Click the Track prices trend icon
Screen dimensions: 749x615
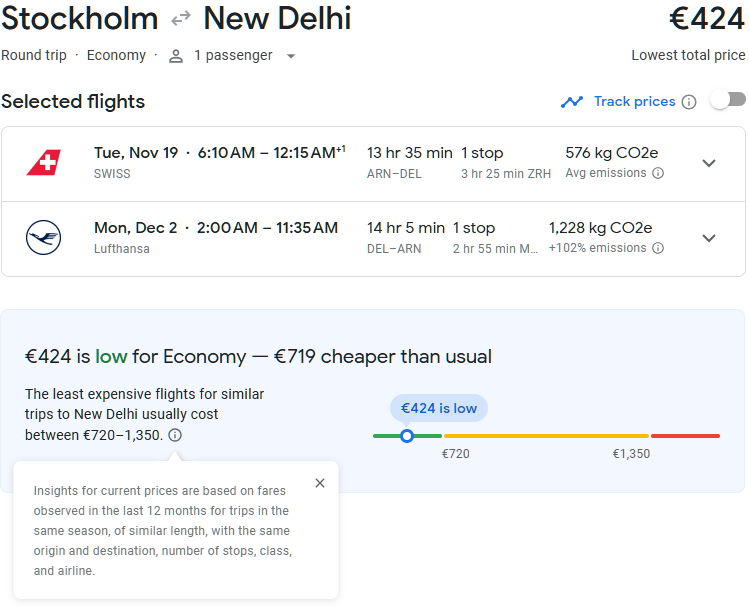(572, 101)
